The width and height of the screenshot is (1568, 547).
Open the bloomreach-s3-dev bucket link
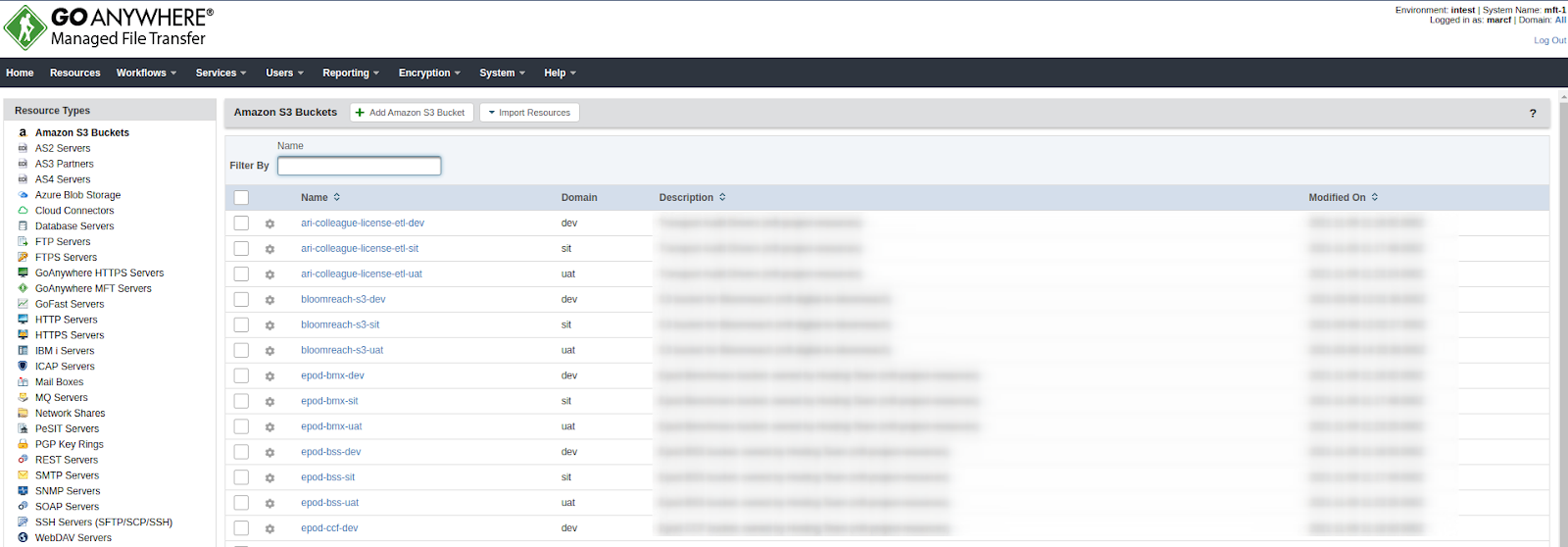[x=343, y=299]
